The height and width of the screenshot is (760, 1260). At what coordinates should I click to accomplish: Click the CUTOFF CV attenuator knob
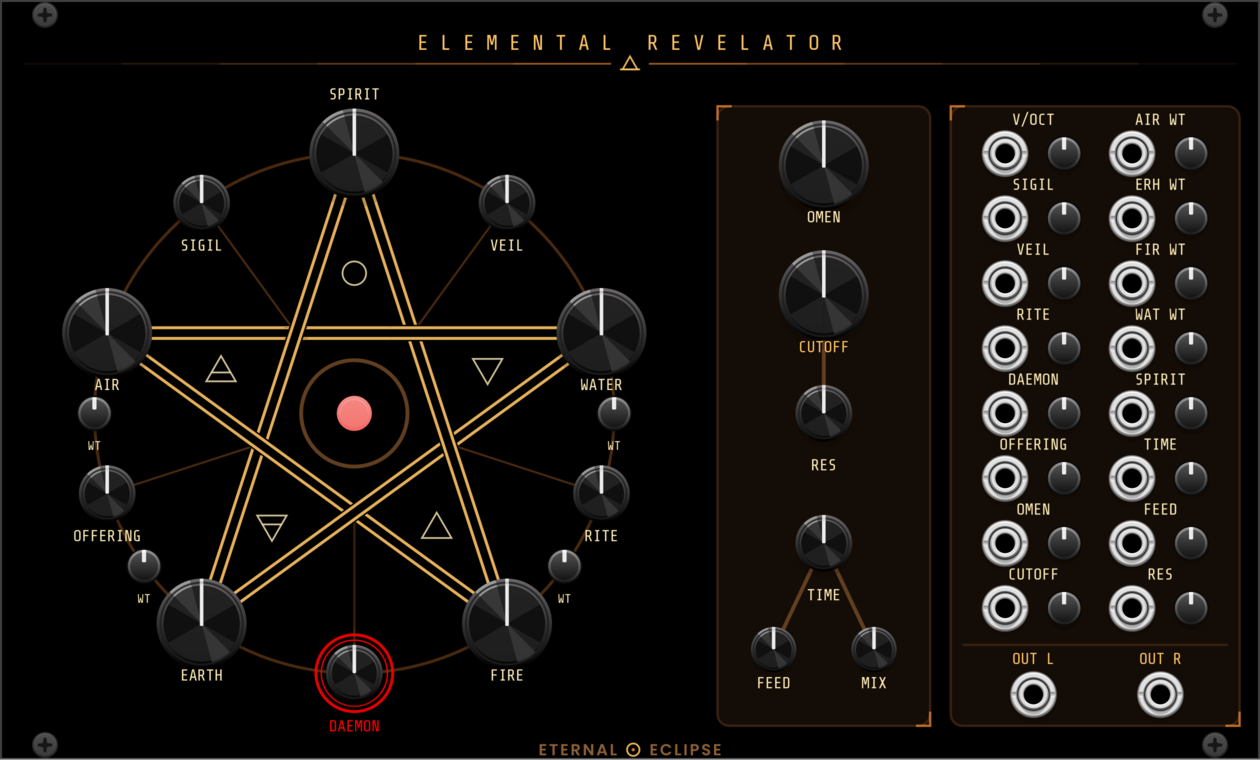[x=1064, y=609]
